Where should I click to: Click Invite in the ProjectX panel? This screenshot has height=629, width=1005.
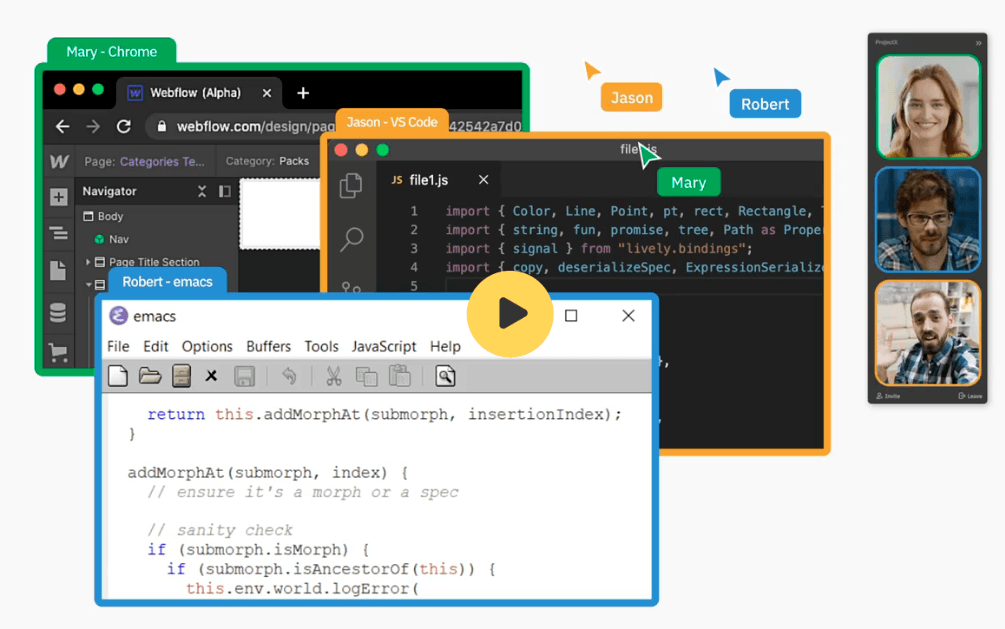[888, 396]
